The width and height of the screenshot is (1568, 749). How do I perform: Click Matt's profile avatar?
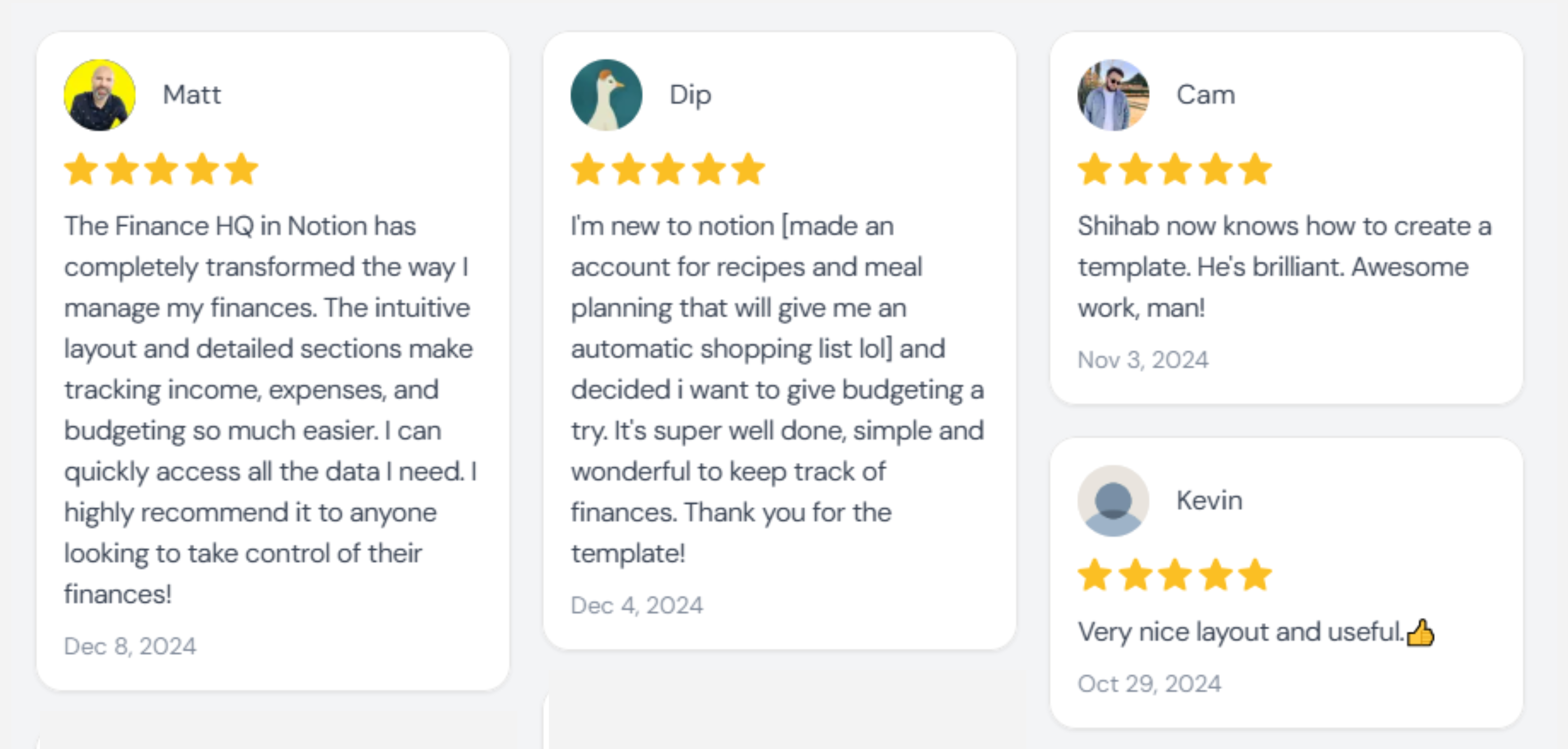(x=100, y=95)
